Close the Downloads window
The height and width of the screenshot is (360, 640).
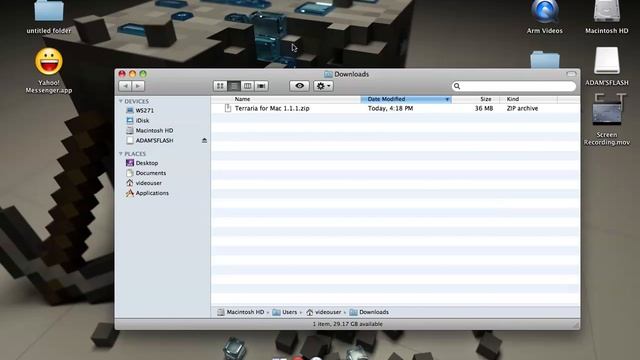[122, 74]
